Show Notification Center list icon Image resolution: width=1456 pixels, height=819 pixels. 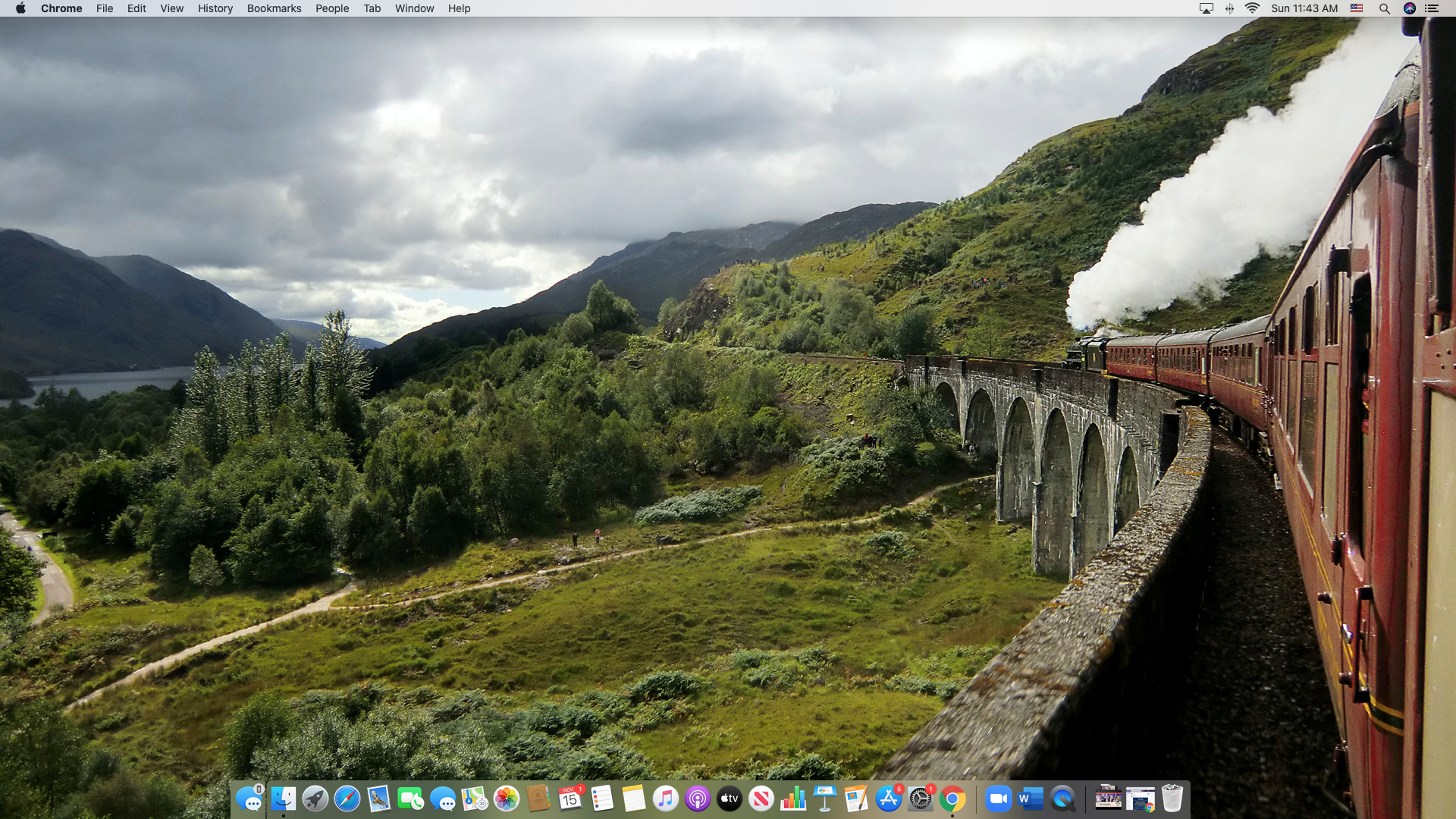click(x=1432, y=8)
